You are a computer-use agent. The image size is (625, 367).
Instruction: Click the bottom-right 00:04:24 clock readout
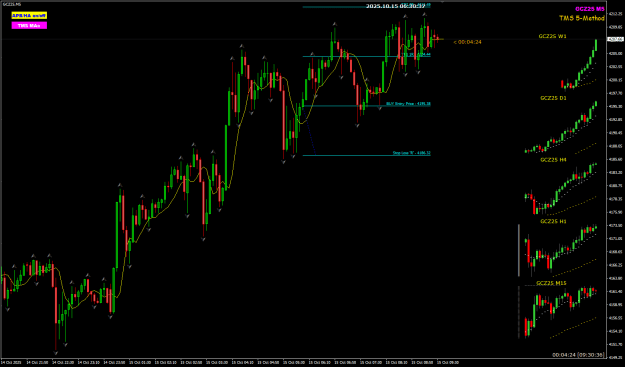pos(578,355)
